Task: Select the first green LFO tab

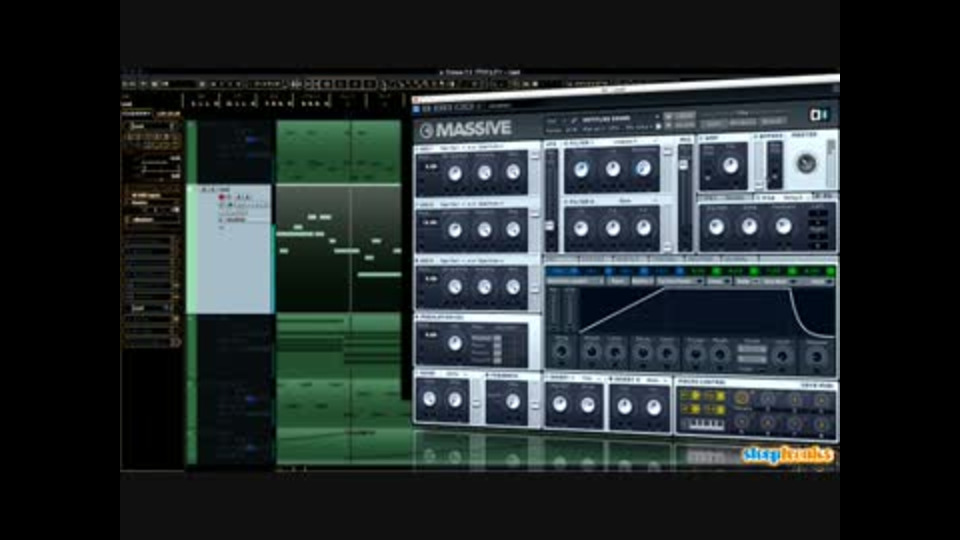Action: click(703, 270)
